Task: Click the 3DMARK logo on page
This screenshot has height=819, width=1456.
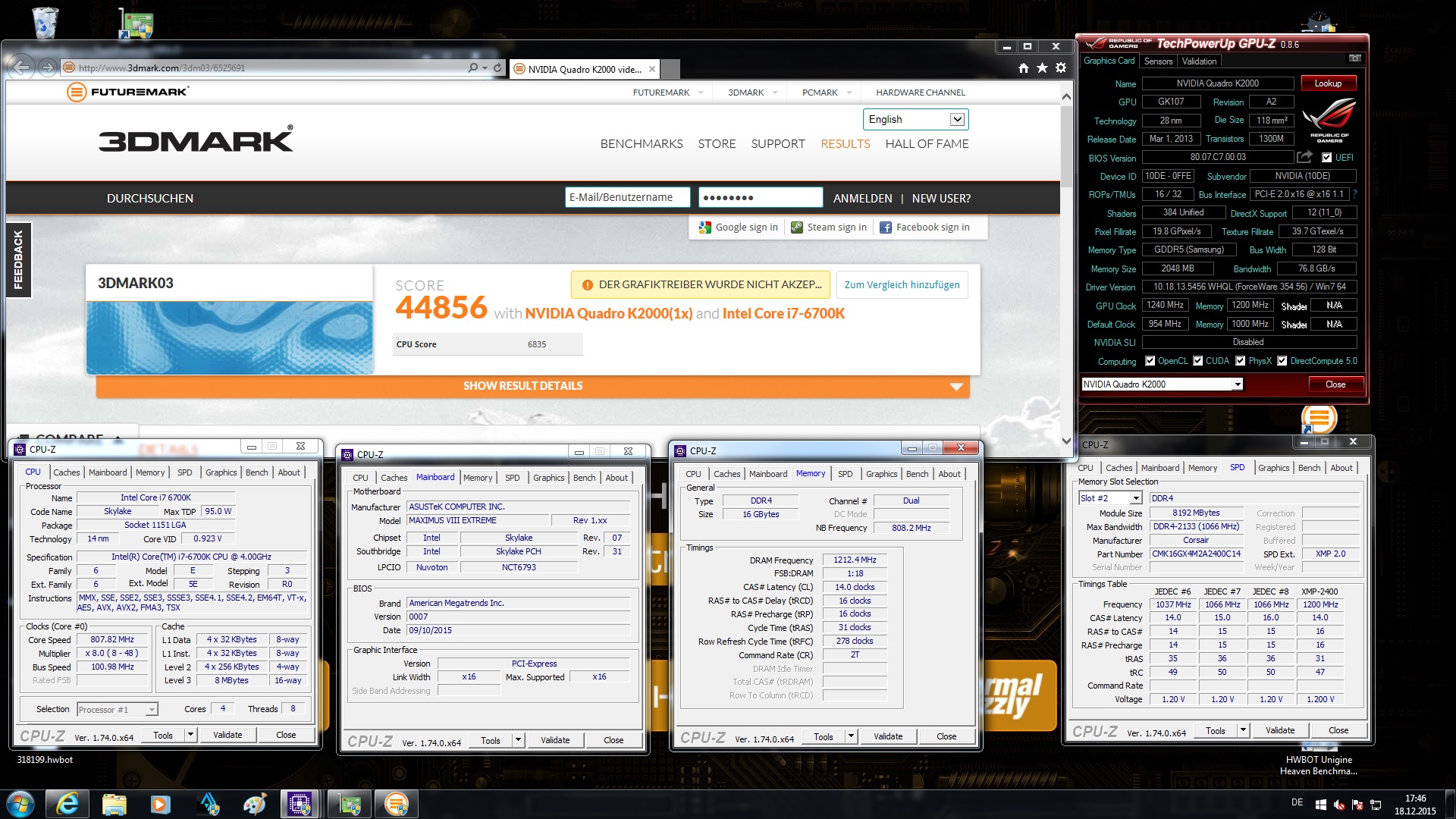Action: point(196,140)
